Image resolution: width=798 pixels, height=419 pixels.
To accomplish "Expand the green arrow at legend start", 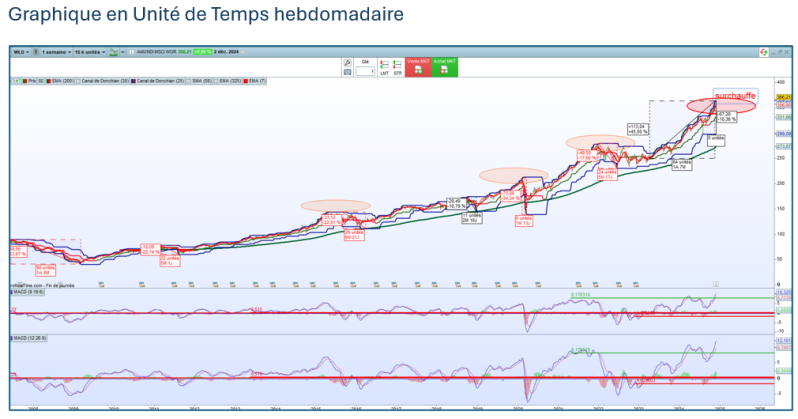I will pyautogui.click(x=17, y=81).
